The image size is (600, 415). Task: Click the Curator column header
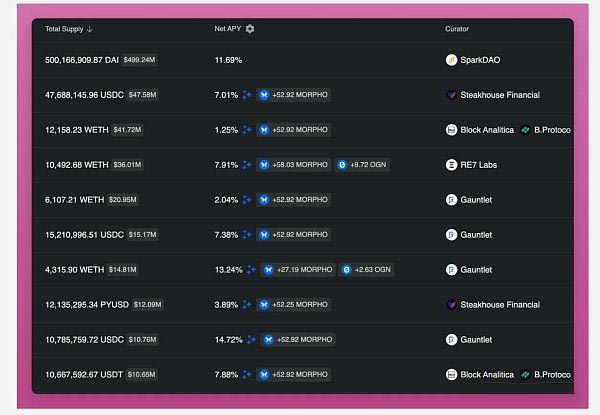point(457,29)
